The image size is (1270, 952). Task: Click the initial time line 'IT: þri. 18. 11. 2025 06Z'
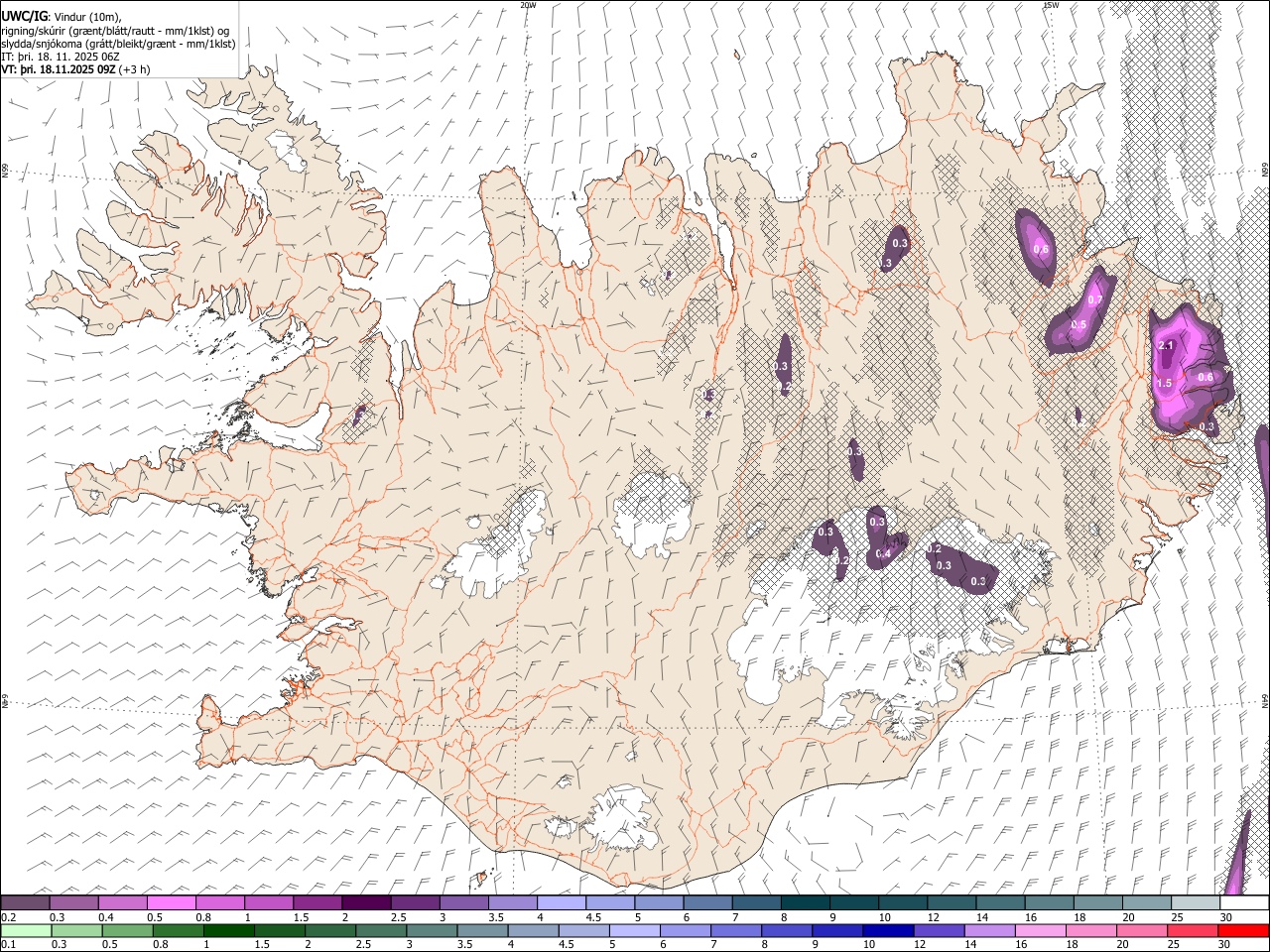click(x=61, y=57)
